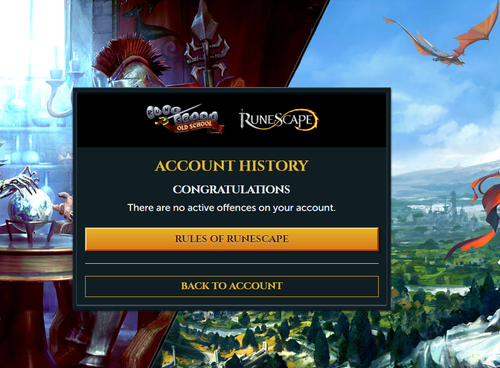Click the crystal globe on the table

click(x=29, y=207)
